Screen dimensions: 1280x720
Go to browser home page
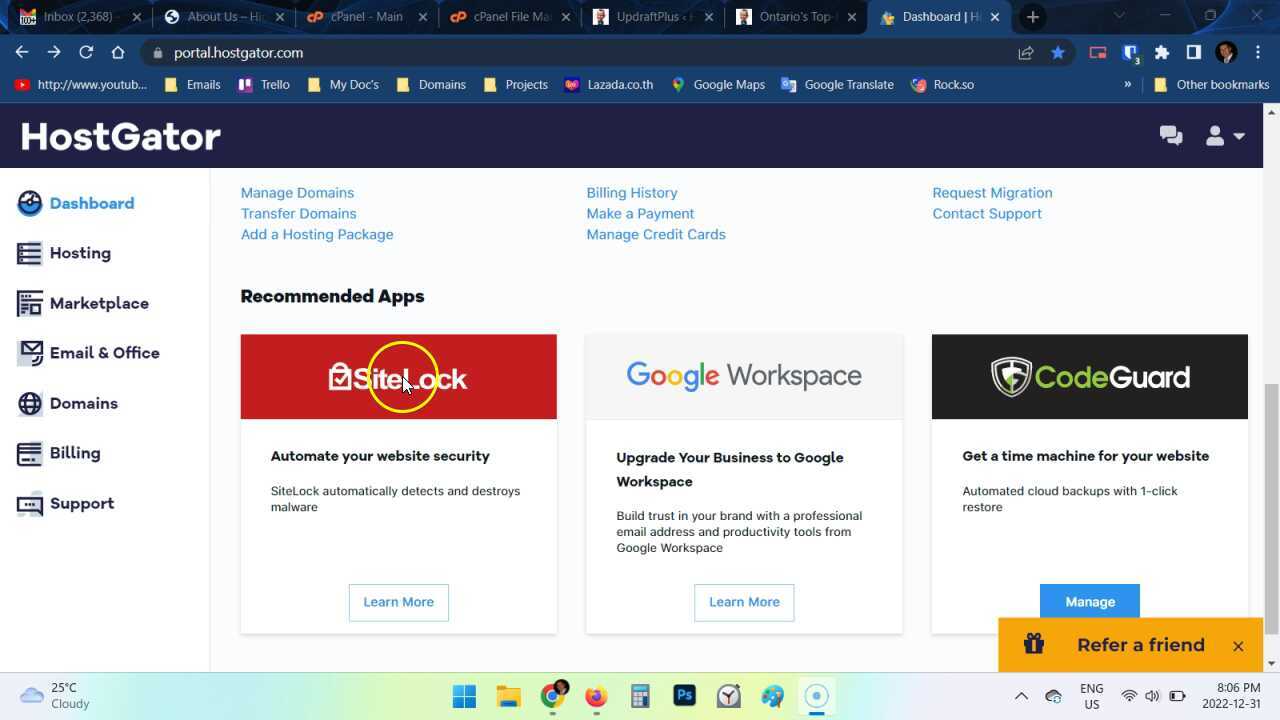(118, 53)
